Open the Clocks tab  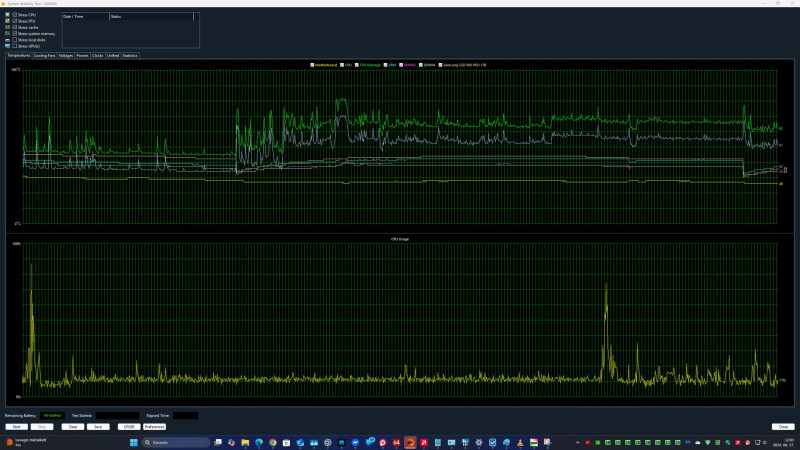98,55
